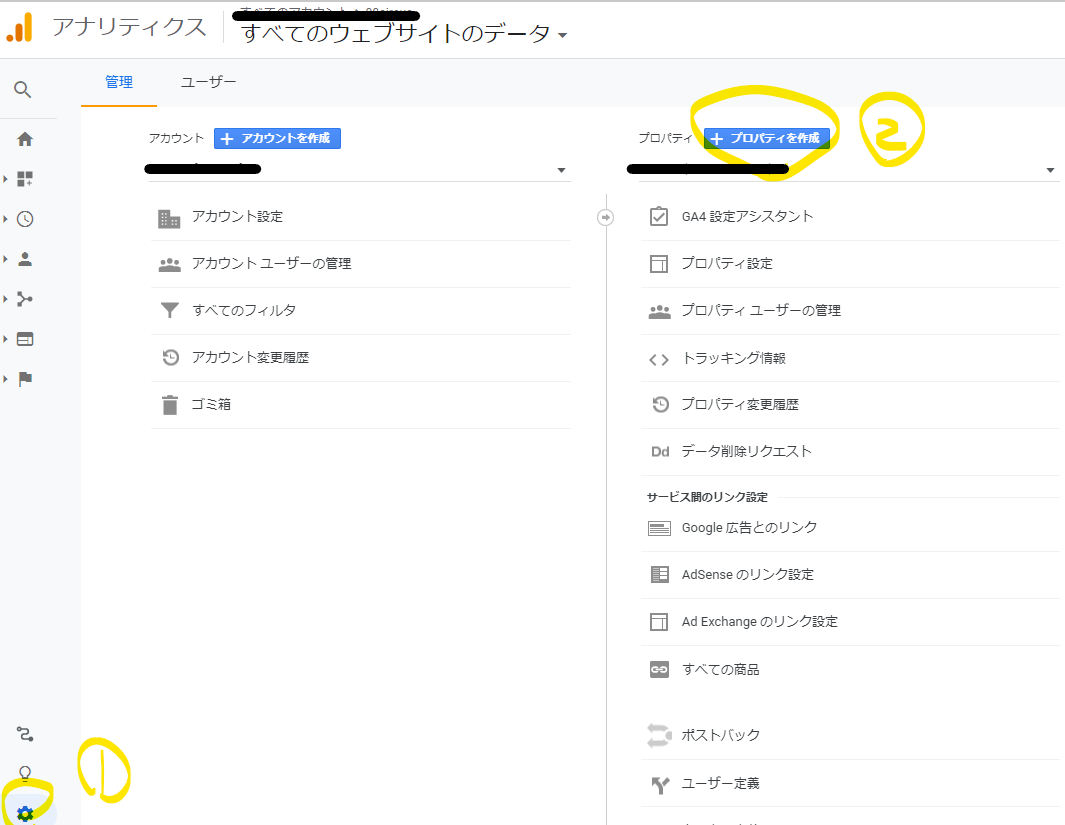The height and width of the screenshot is (825, 1065).
Task: Open GA4 設定アシスタント
Action: point(747,217)
